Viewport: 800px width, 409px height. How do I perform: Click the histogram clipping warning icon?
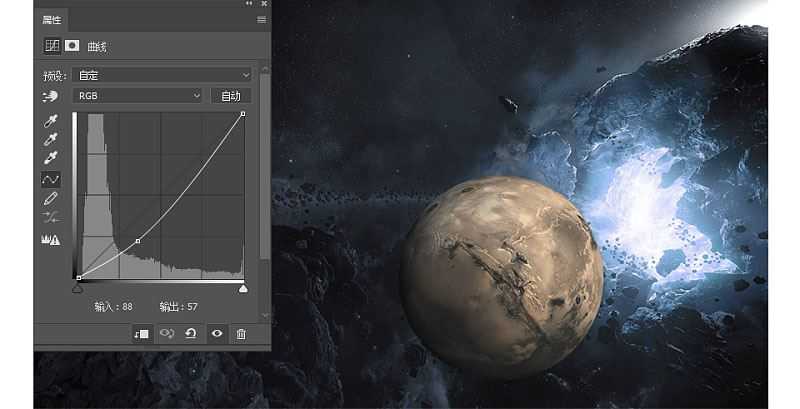click(50, 239)
